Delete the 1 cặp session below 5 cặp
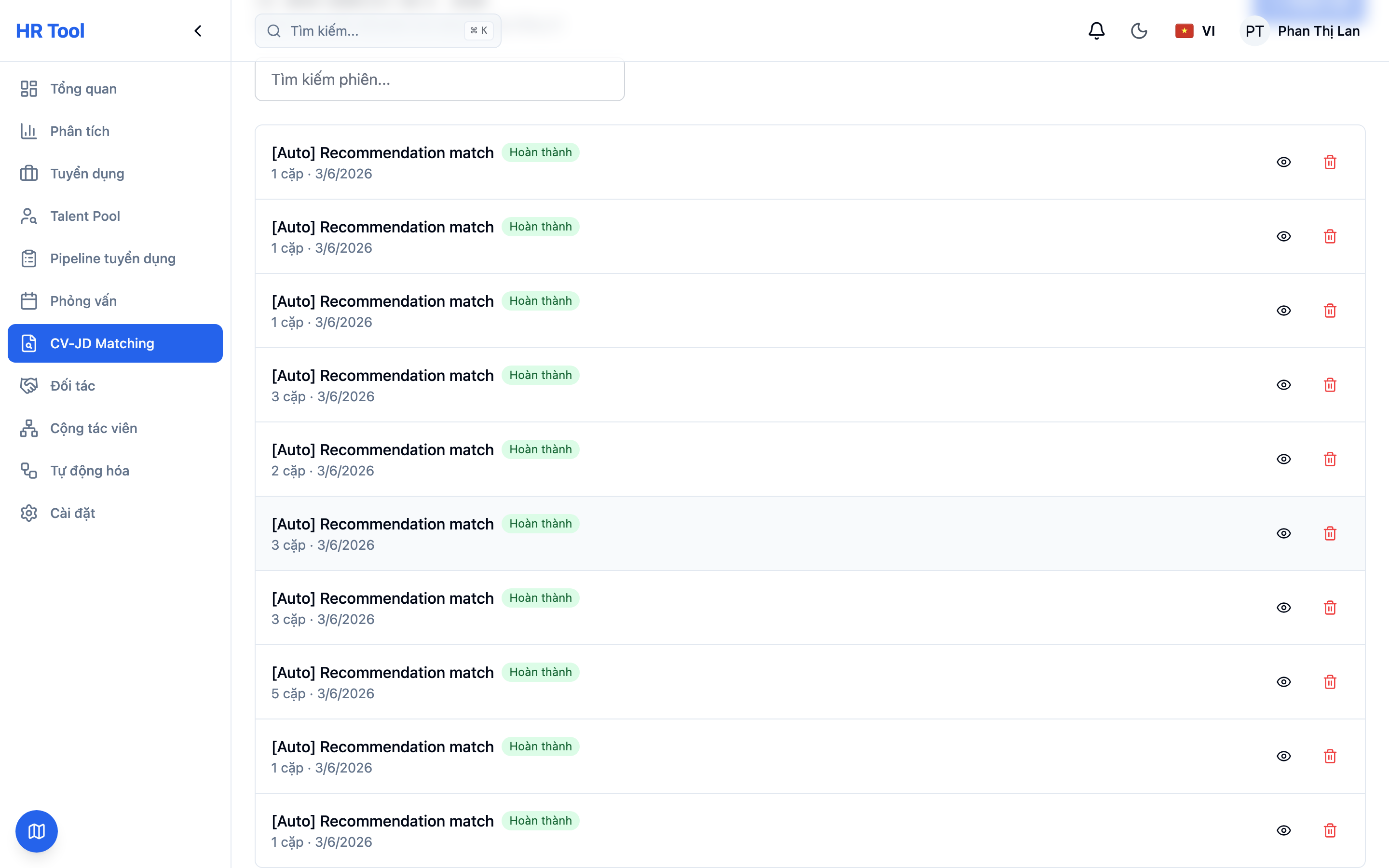Screen dimensions: 1389x868 point(1330,756)
